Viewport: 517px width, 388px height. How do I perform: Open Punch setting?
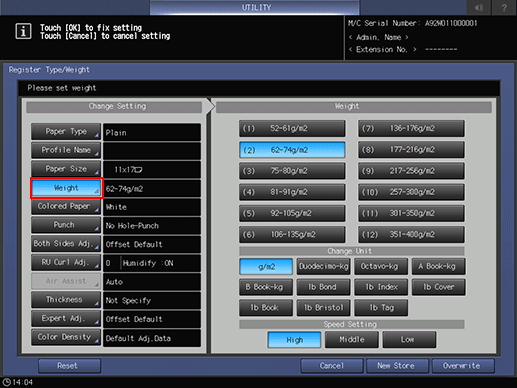[66, 225]
